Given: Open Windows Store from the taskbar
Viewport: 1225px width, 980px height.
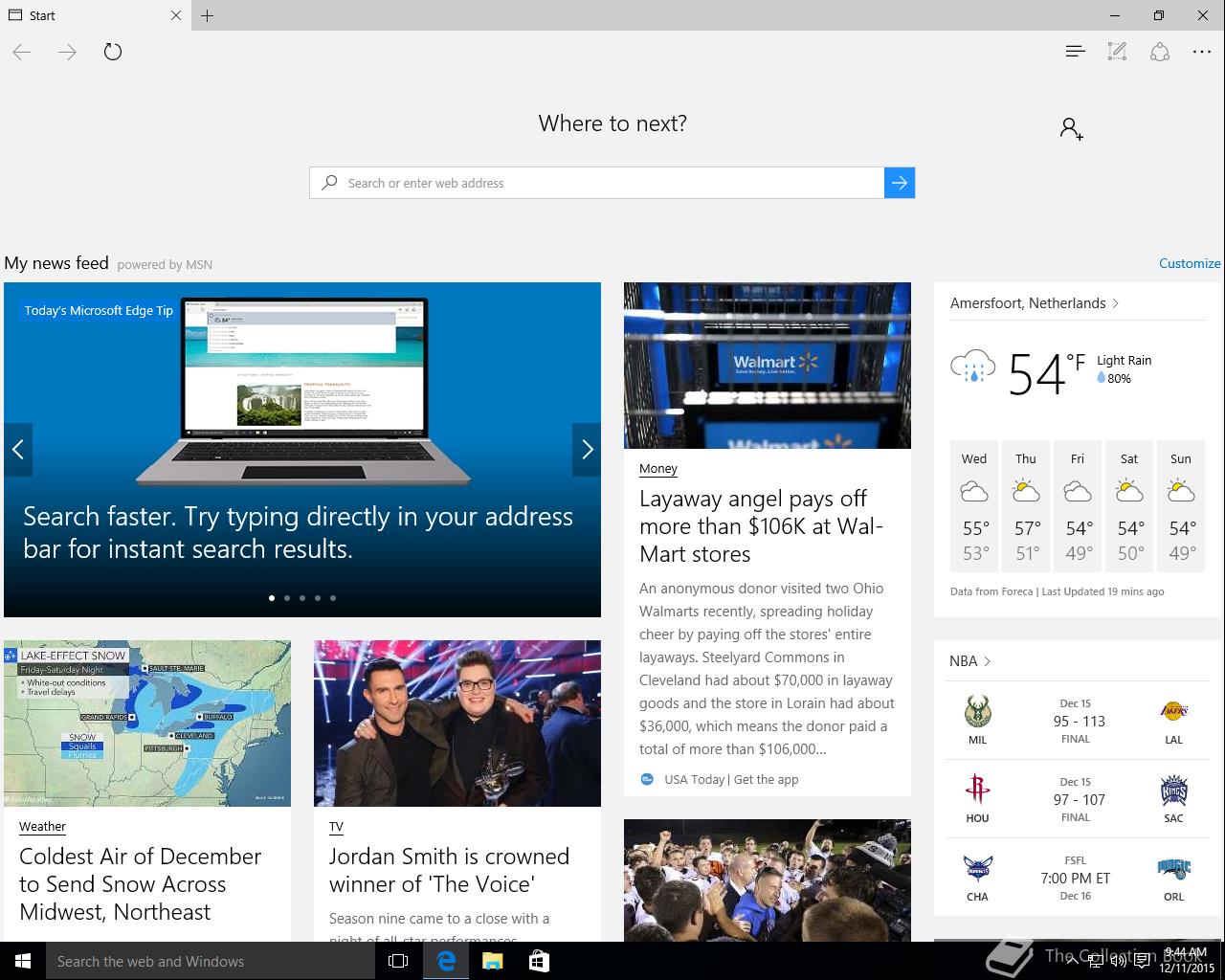Looking at the screenshot, I should coord(539,961).
